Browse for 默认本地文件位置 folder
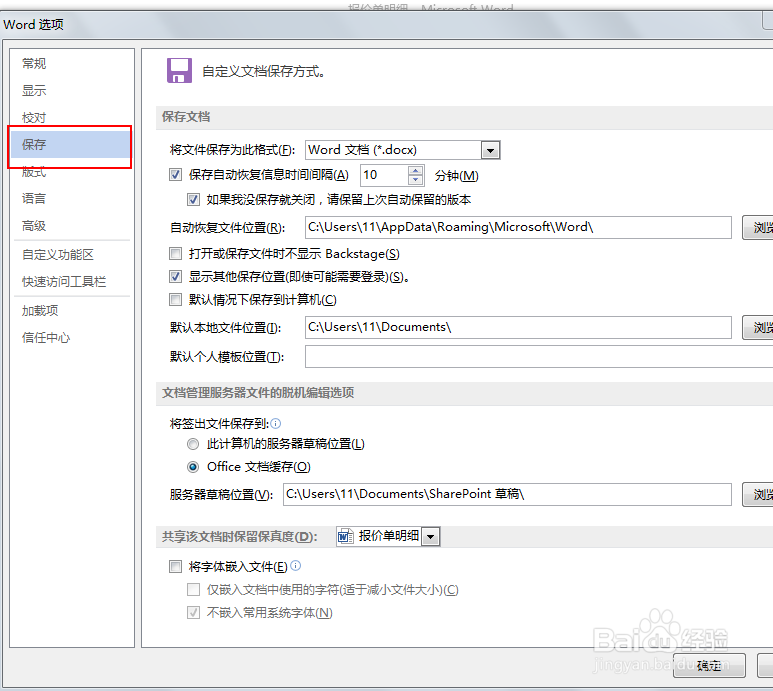This screenshot has width=773, height=691. (758, 328)
